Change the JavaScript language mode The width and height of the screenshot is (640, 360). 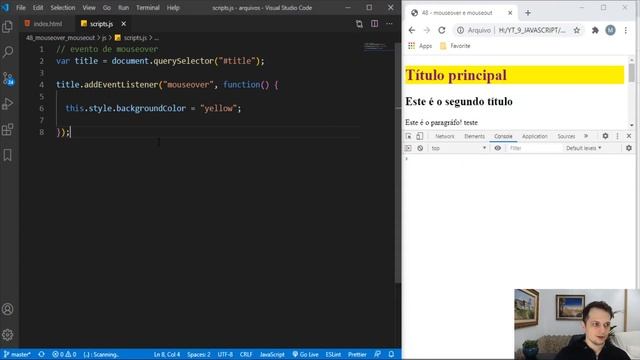272,354
